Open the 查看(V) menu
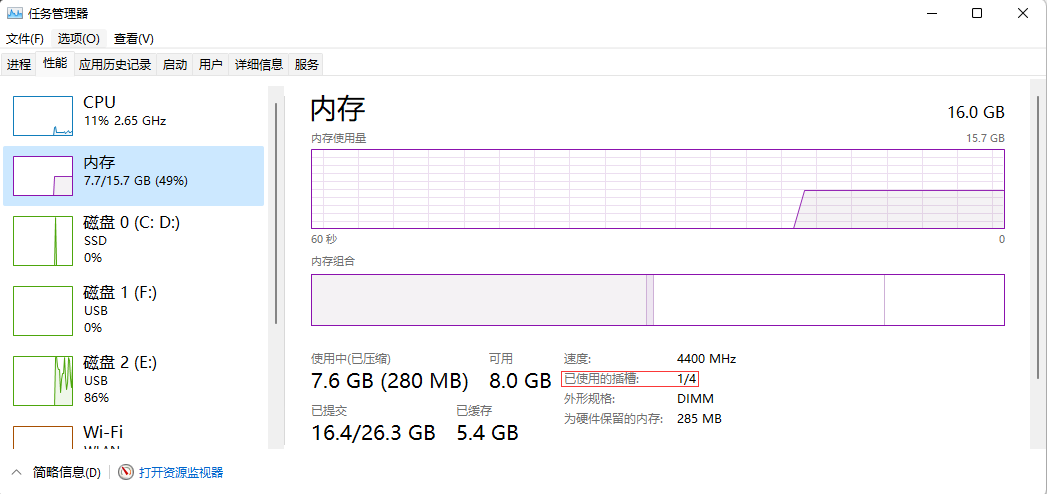The image size is (1047, 494). [x=133, y=38]
